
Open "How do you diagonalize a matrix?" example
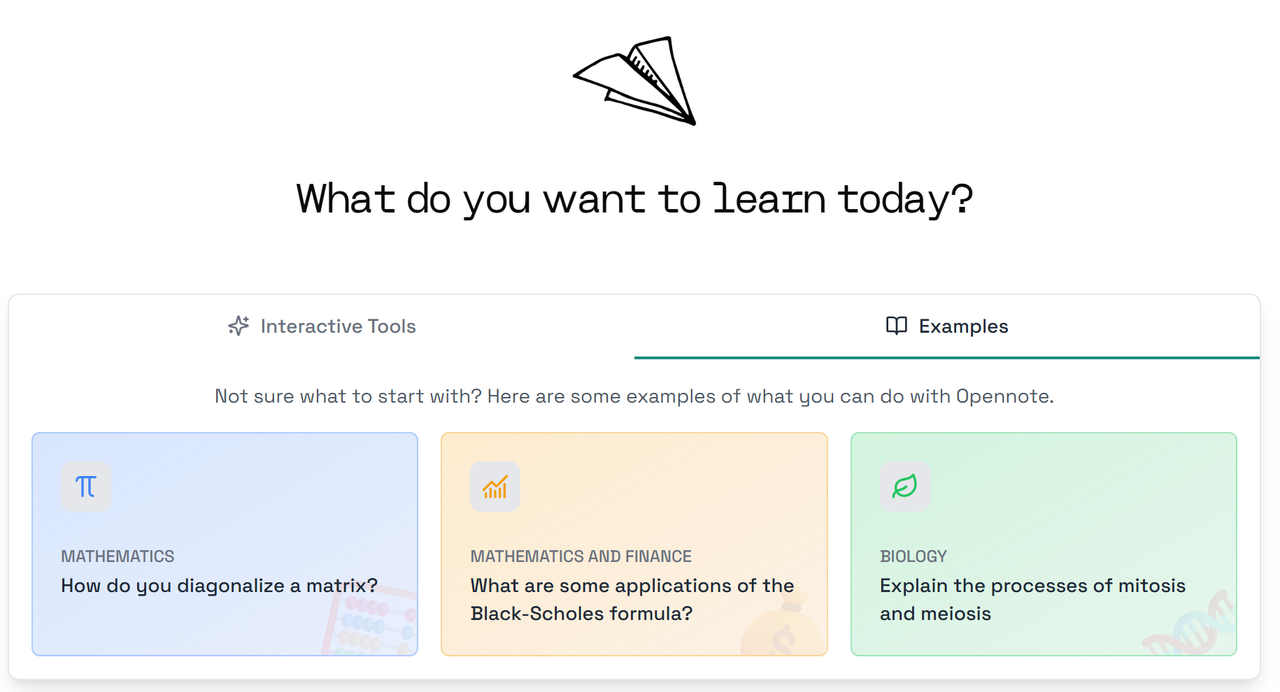tap(219, 586)
